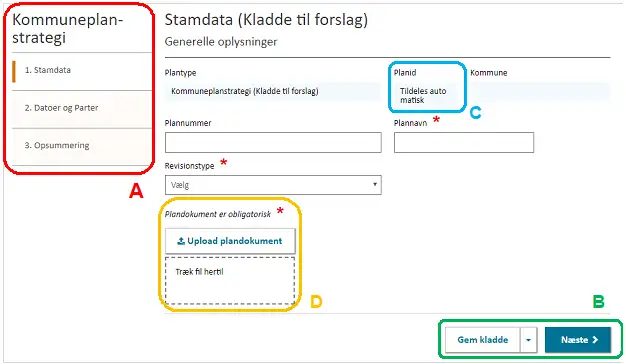This screenshot has width=626, height=364.
Task: Click the upload icon in Upload plandokument
Action: click(181, 241)
